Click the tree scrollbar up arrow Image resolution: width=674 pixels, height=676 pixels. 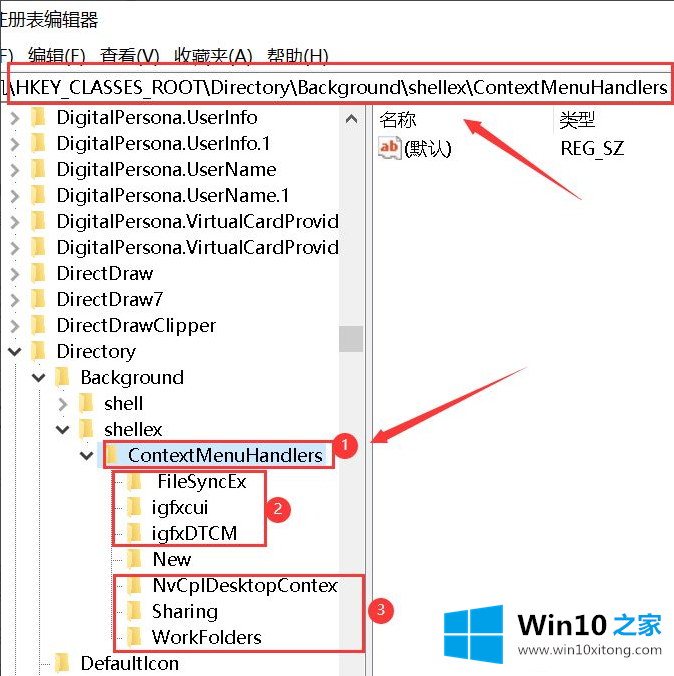point(351,119)
